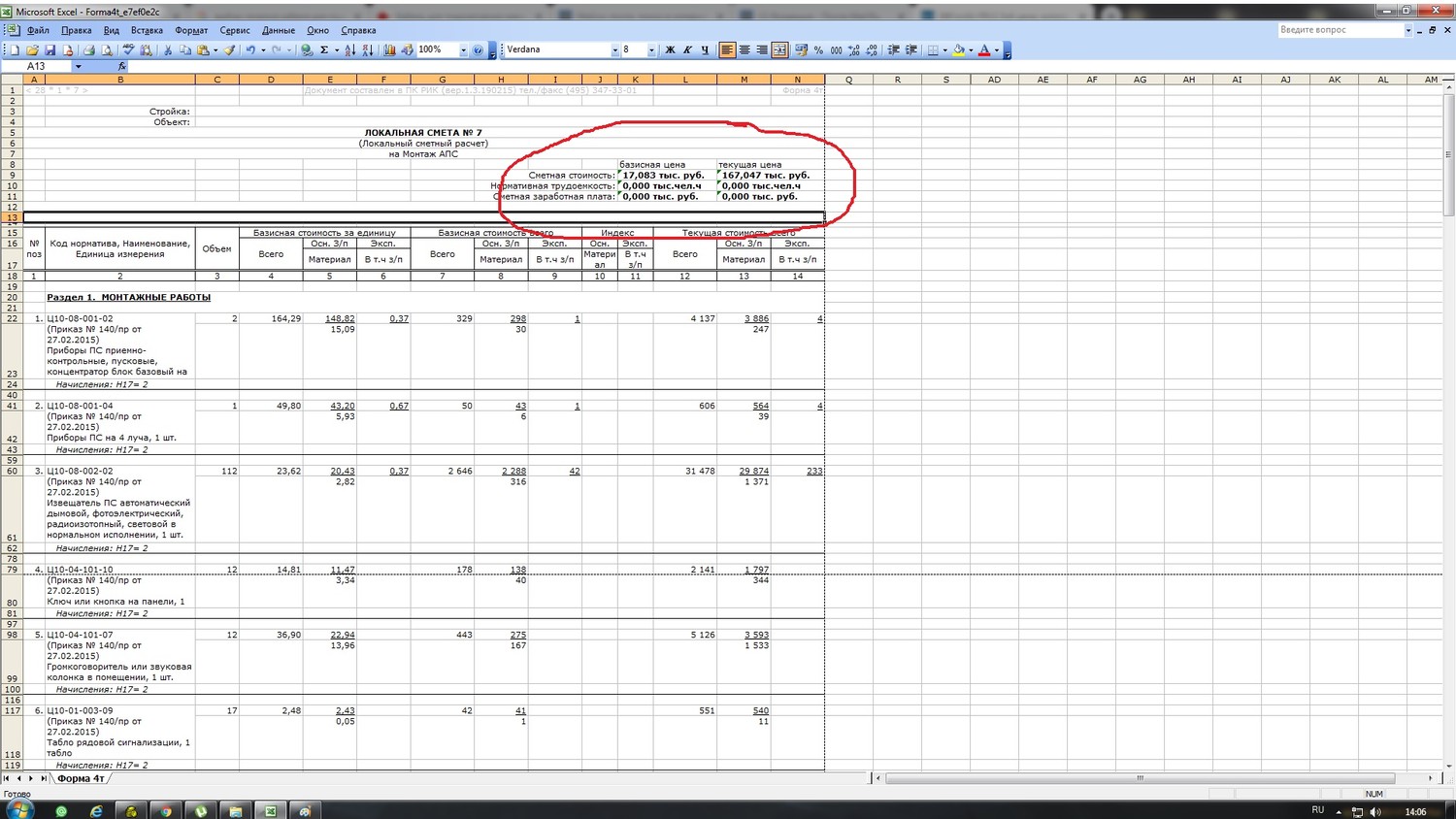Apply percent style with % icon

pos(818,49)
